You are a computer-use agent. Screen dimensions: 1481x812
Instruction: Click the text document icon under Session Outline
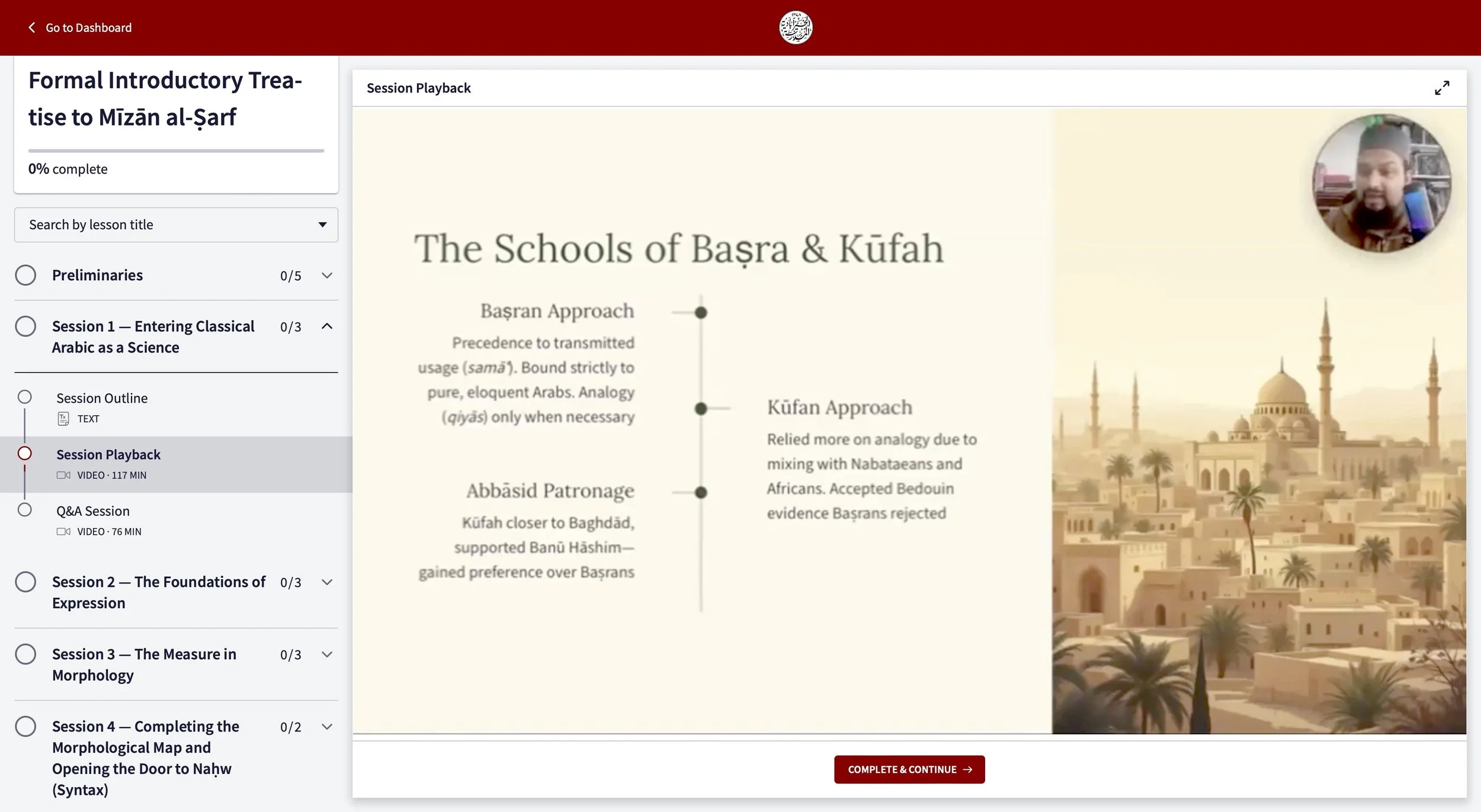point(63,419)
